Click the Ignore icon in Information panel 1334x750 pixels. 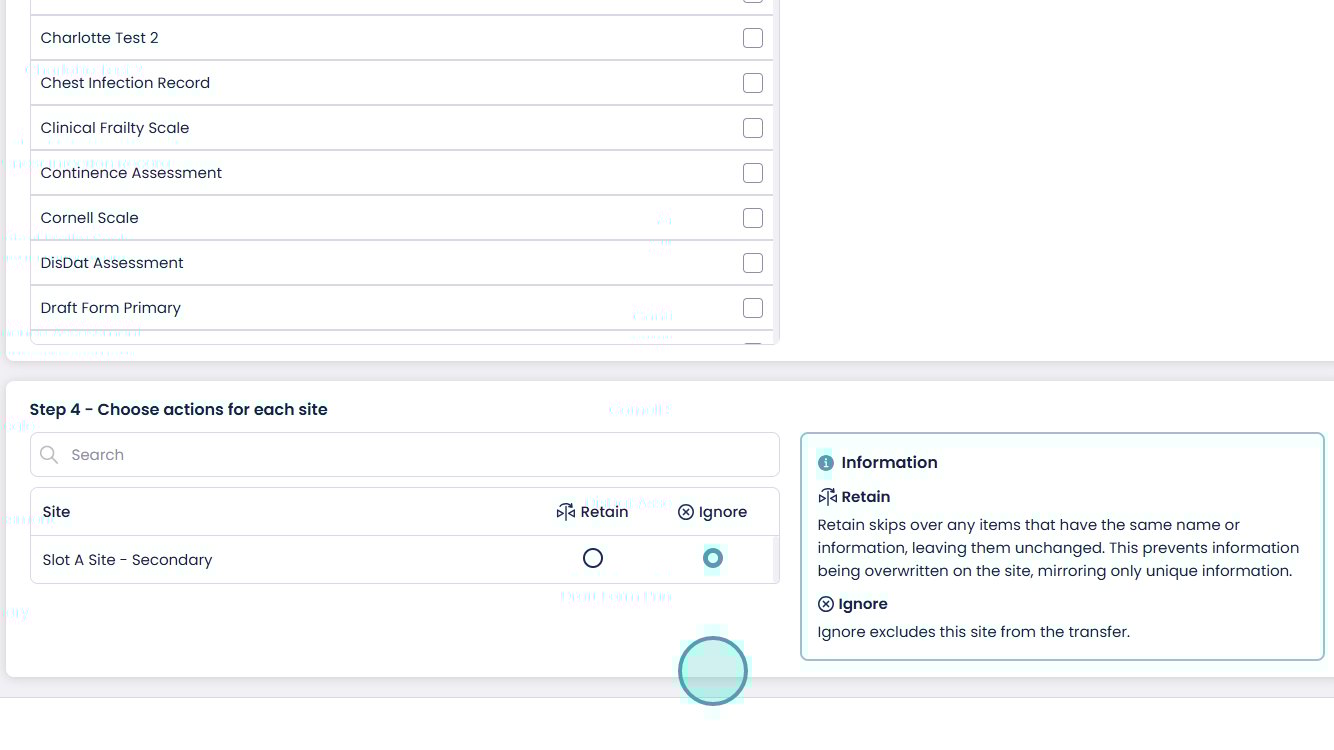(826, 604)
